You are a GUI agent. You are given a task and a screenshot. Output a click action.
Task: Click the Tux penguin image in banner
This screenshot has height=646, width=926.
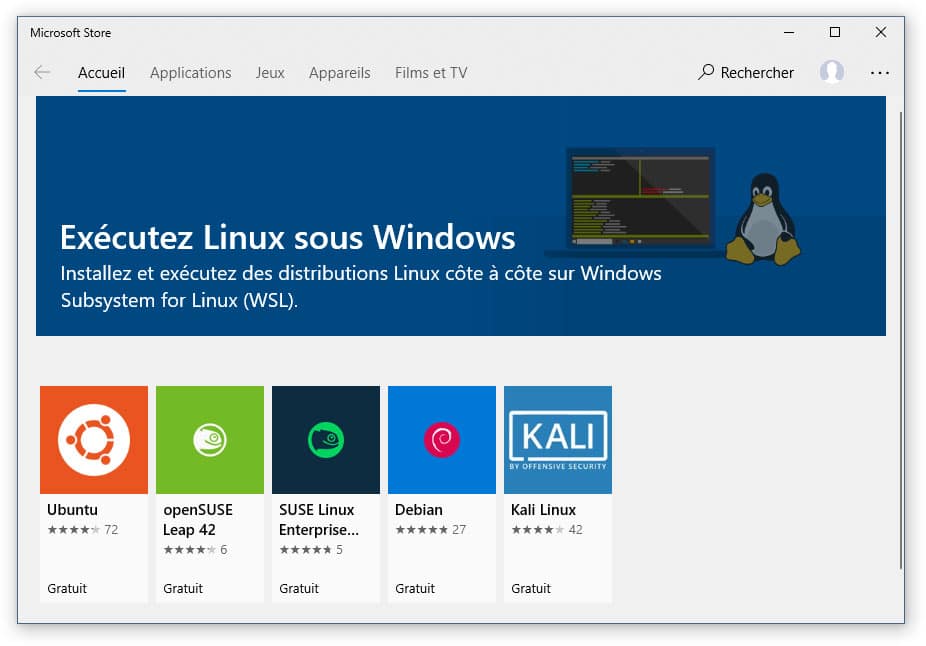(x=764, y=219)
